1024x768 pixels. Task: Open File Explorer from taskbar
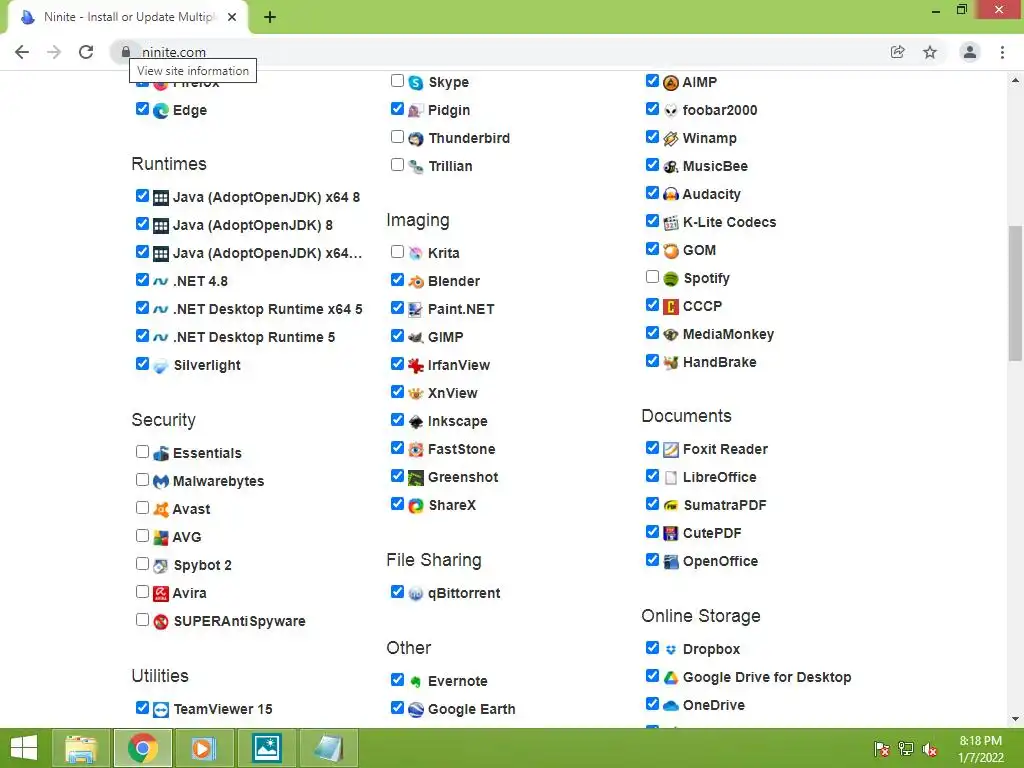[81, 748]
